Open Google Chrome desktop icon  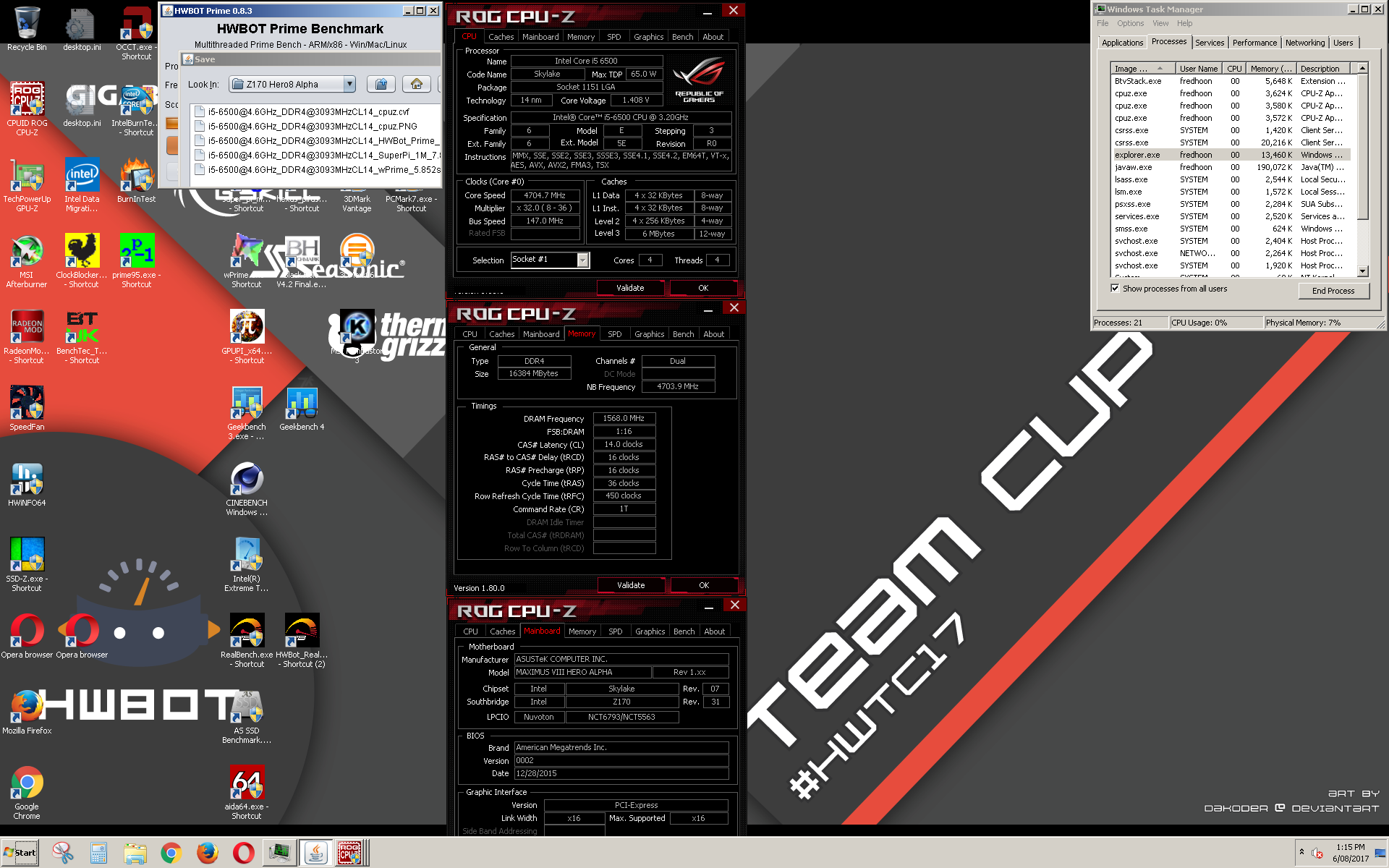[x=27, y=793]
